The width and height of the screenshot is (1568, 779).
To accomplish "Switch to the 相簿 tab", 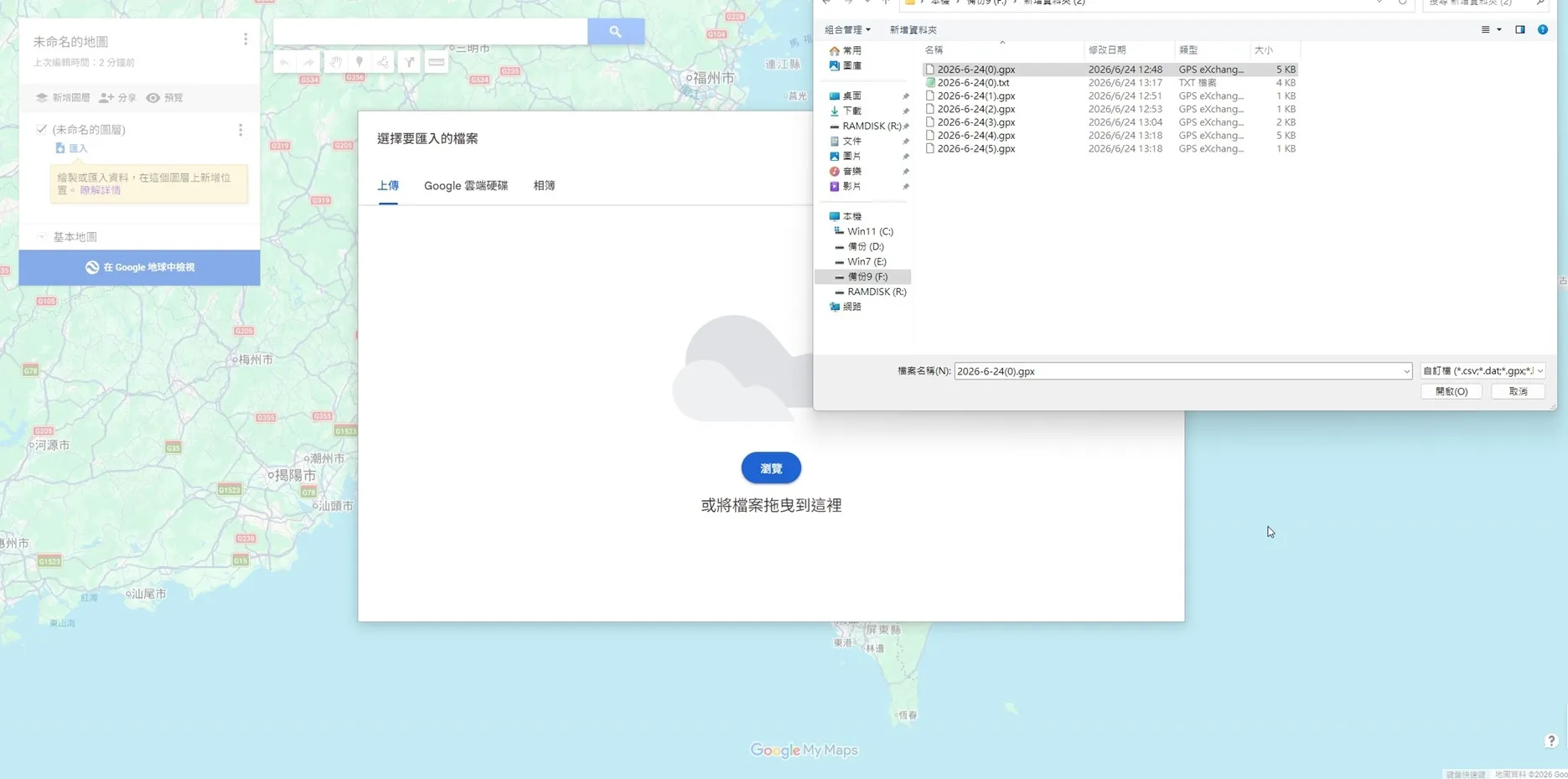I will [x=545, y=186].
